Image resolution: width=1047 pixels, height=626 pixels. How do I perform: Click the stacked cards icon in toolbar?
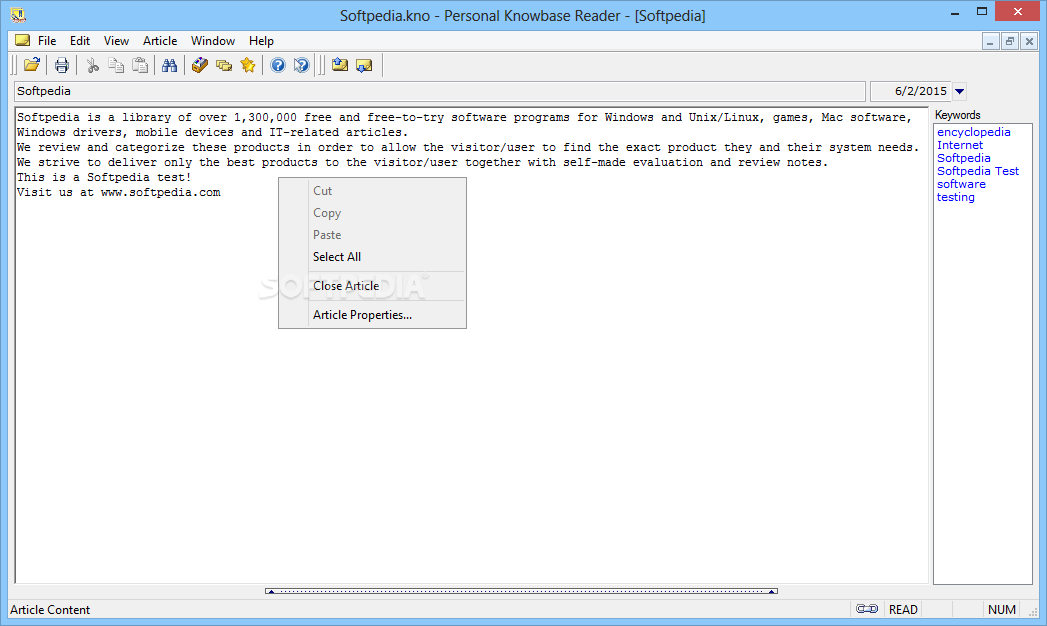224,65
